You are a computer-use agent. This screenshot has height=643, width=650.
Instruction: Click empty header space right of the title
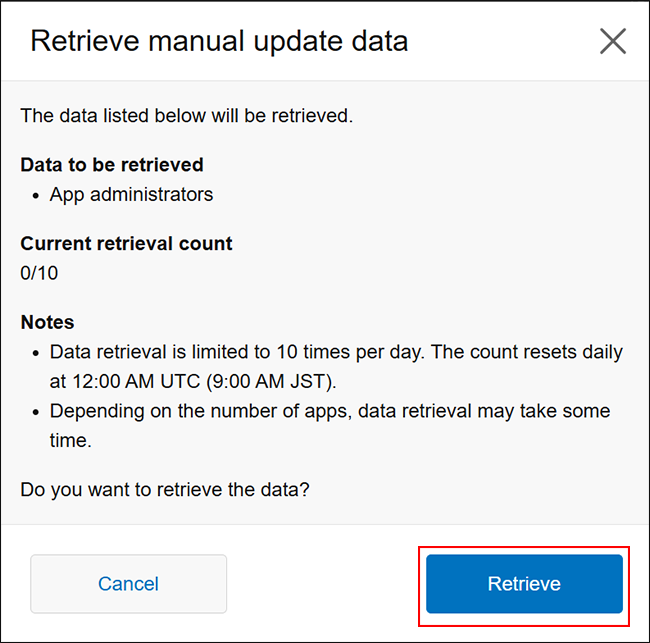500,41
